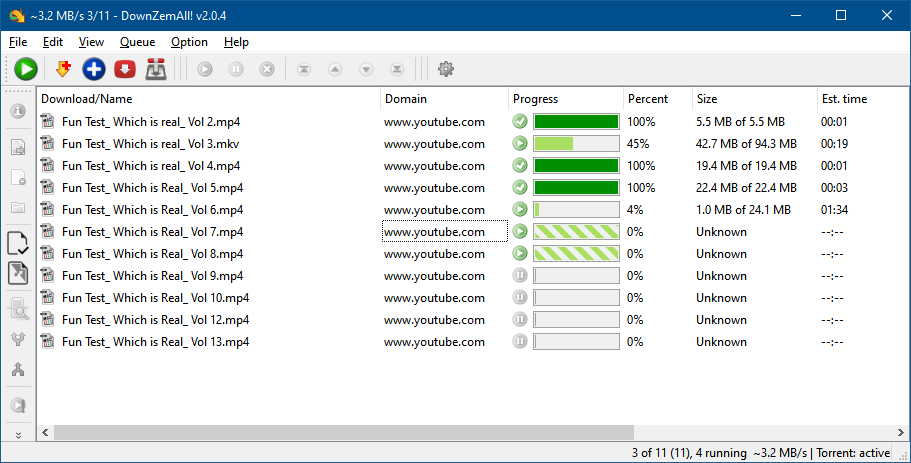Click the '01:34' estimated time cell
This screenshot has height=463, width=911.
pyautogui.click(x=834, y=210)
